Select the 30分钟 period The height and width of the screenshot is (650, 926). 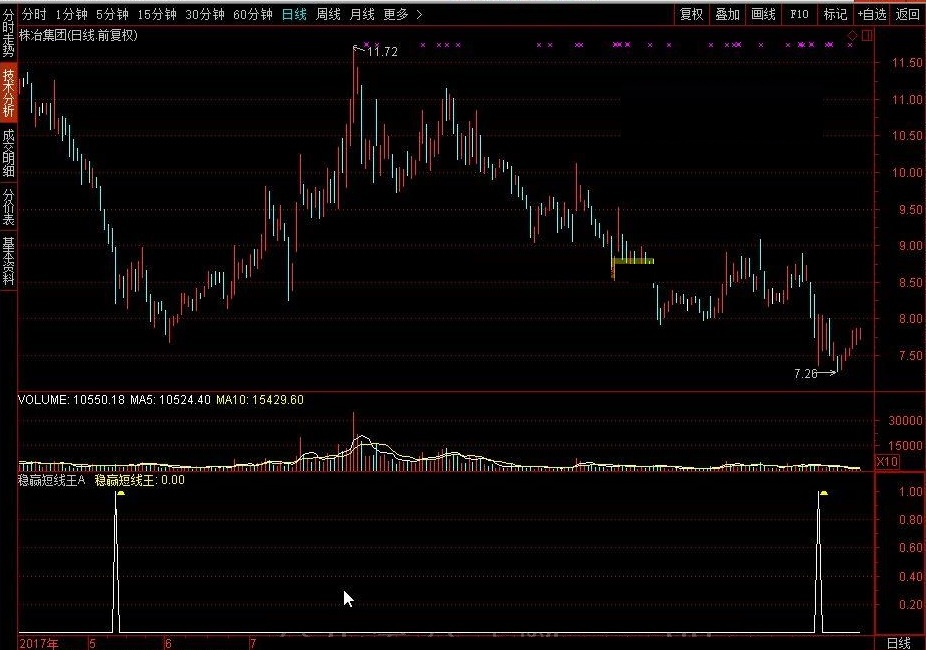(x=204, y=14)
